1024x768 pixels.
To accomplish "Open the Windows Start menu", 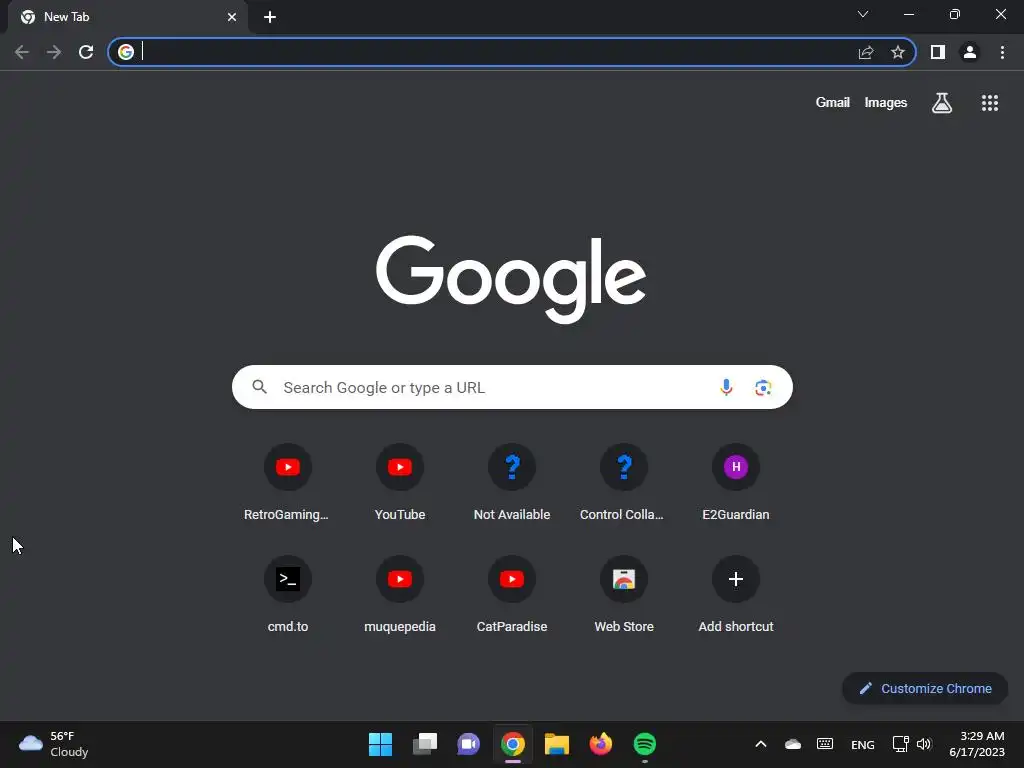I will point(380,744).
